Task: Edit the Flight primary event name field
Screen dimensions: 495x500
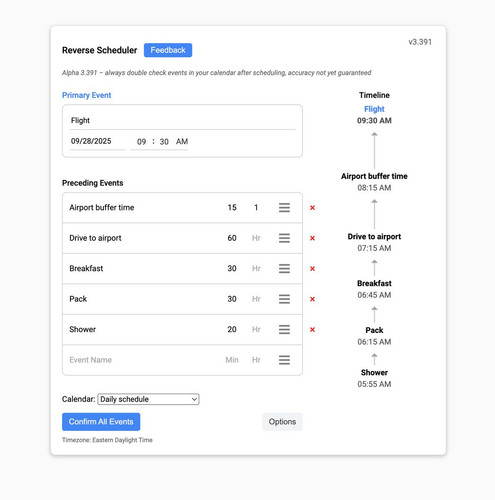Action: click(x=183, y=121)
